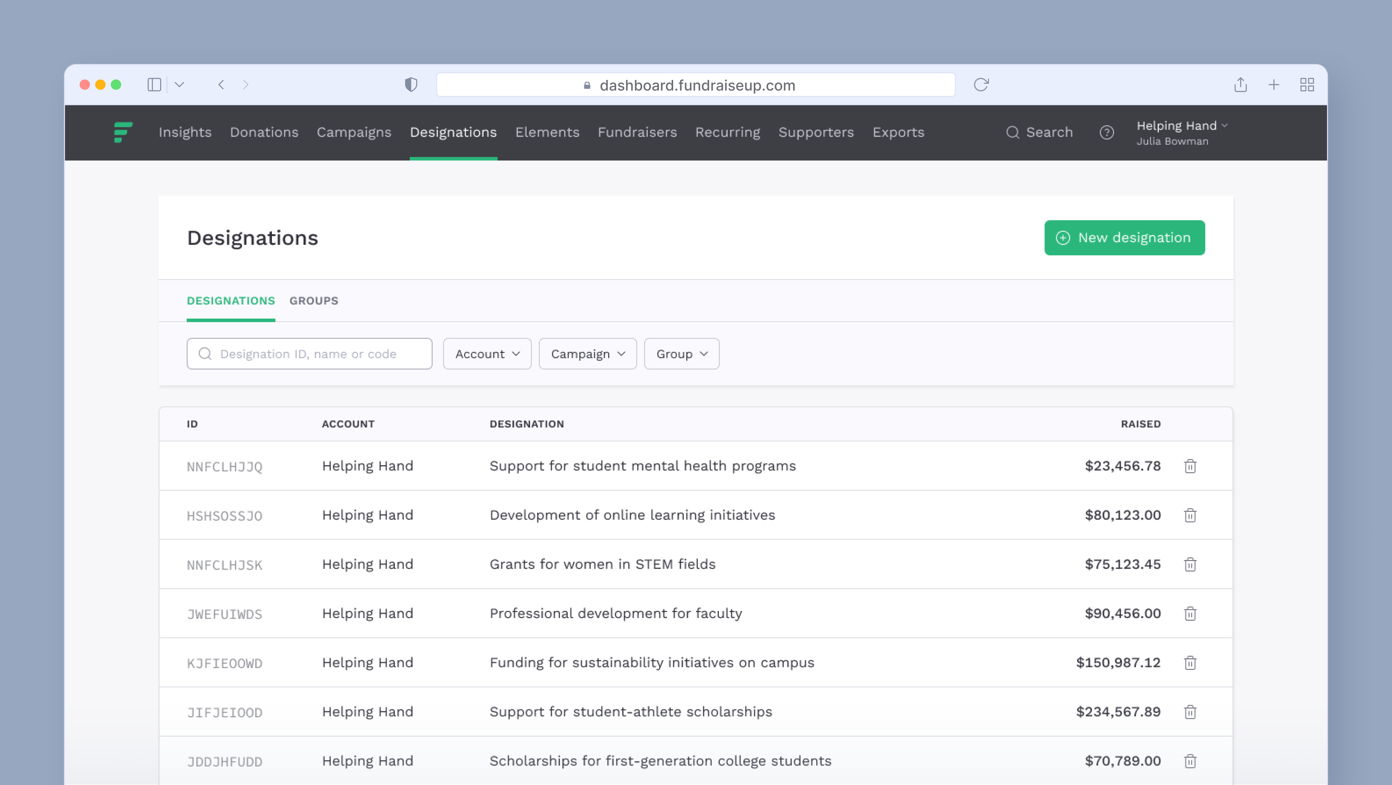Delete the student mental health programs designation
The image size is (1392, 785).
pos(1190,466)
